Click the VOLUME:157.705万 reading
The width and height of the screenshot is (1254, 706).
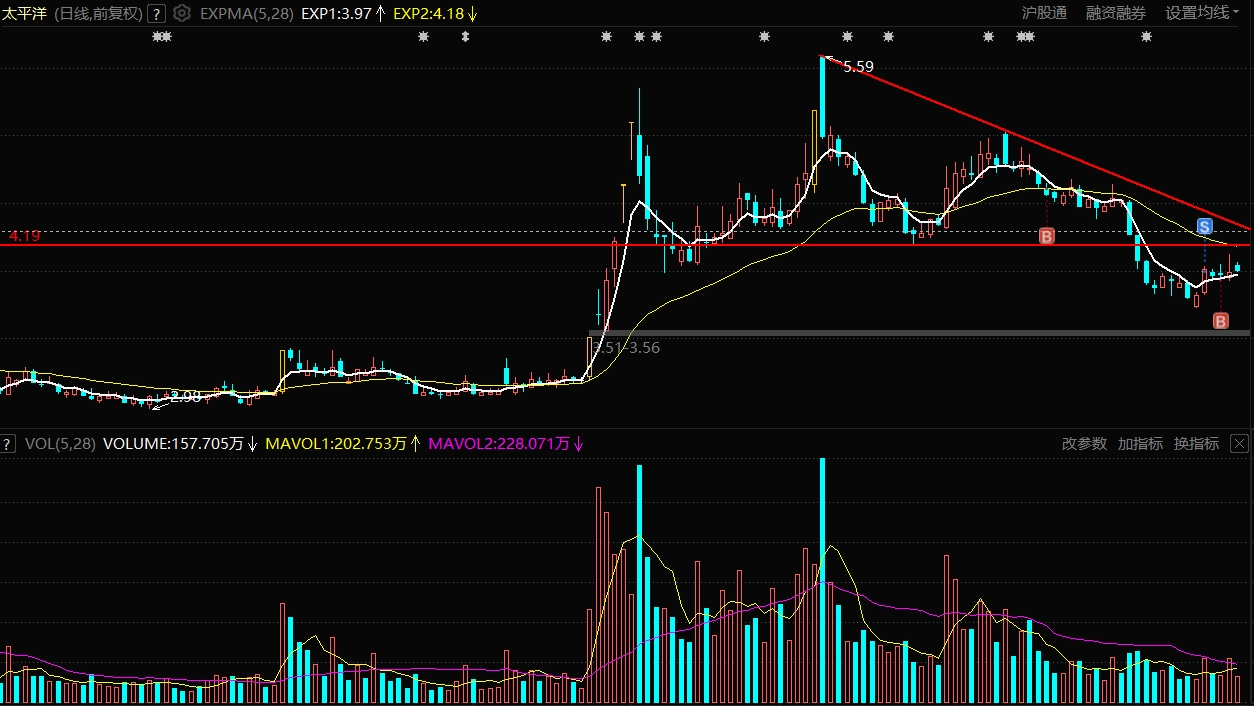pyautogui.click(x=173, y=443)
